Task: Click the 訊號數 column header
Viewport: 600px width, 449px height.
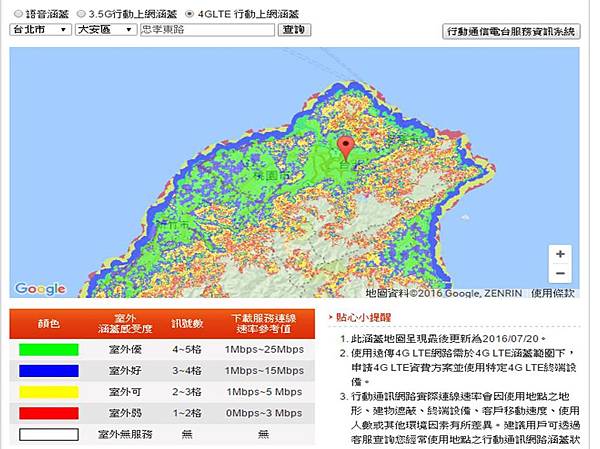Action: [187, 324]
